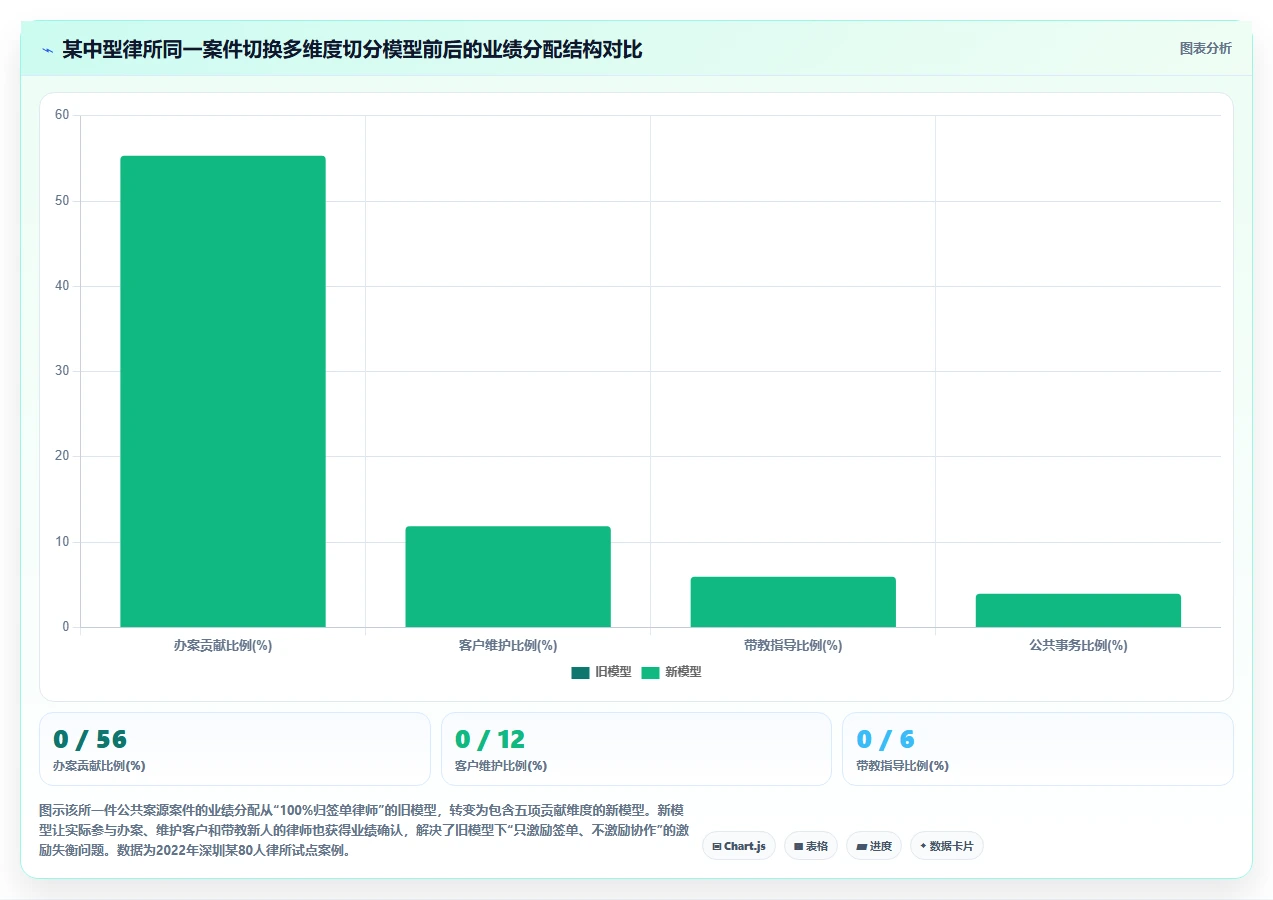Click the 数据卡片 tag icon
Viewport: 1273px width, 900px height.
tap(923, 846)
